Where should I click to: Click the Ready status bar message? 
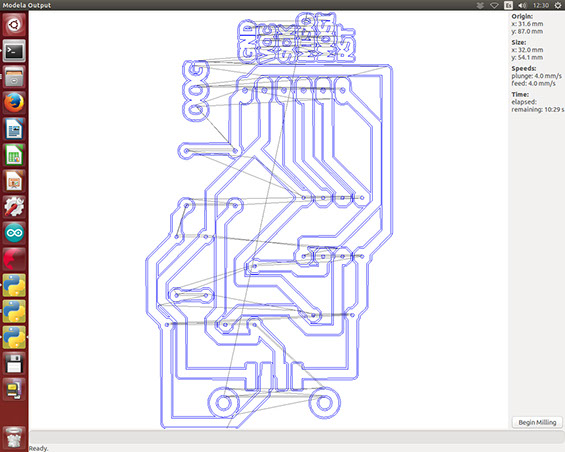38,448
